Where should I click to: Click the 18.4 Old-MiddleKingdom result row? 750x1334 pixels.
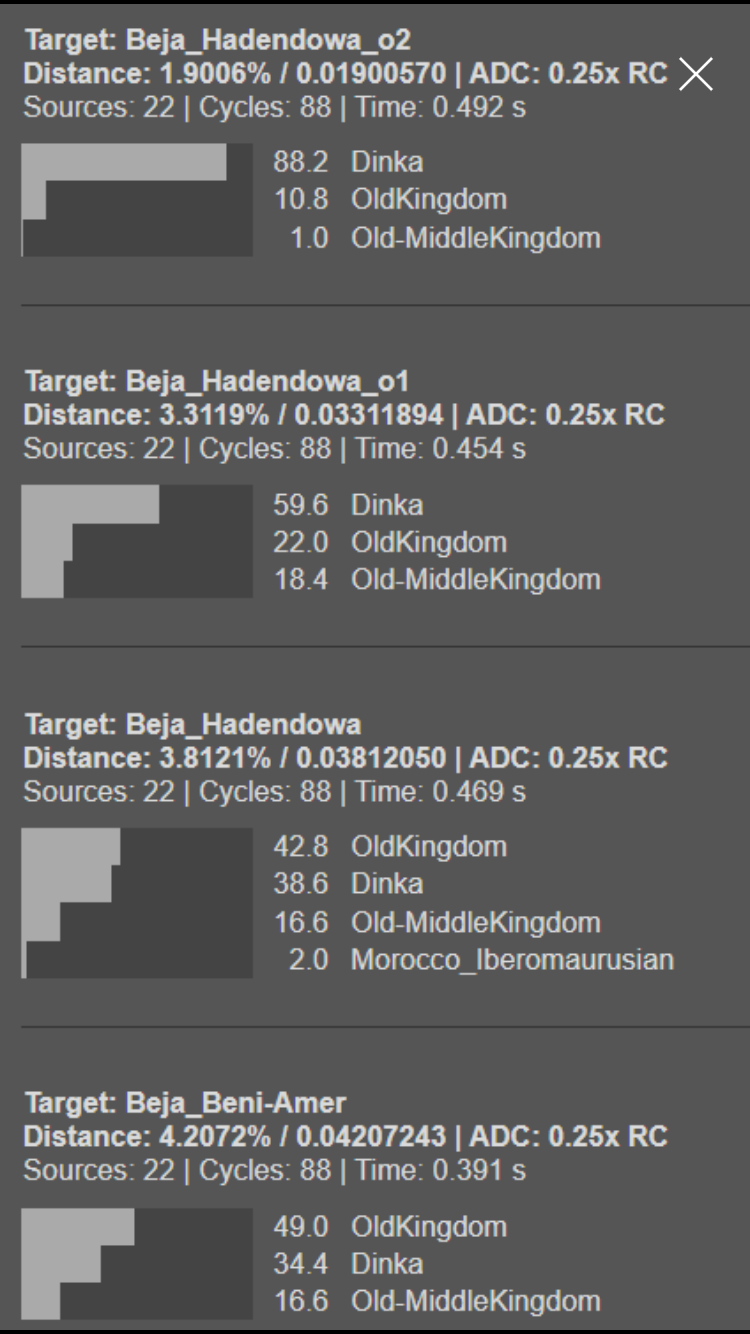click(x=437, y=580)
